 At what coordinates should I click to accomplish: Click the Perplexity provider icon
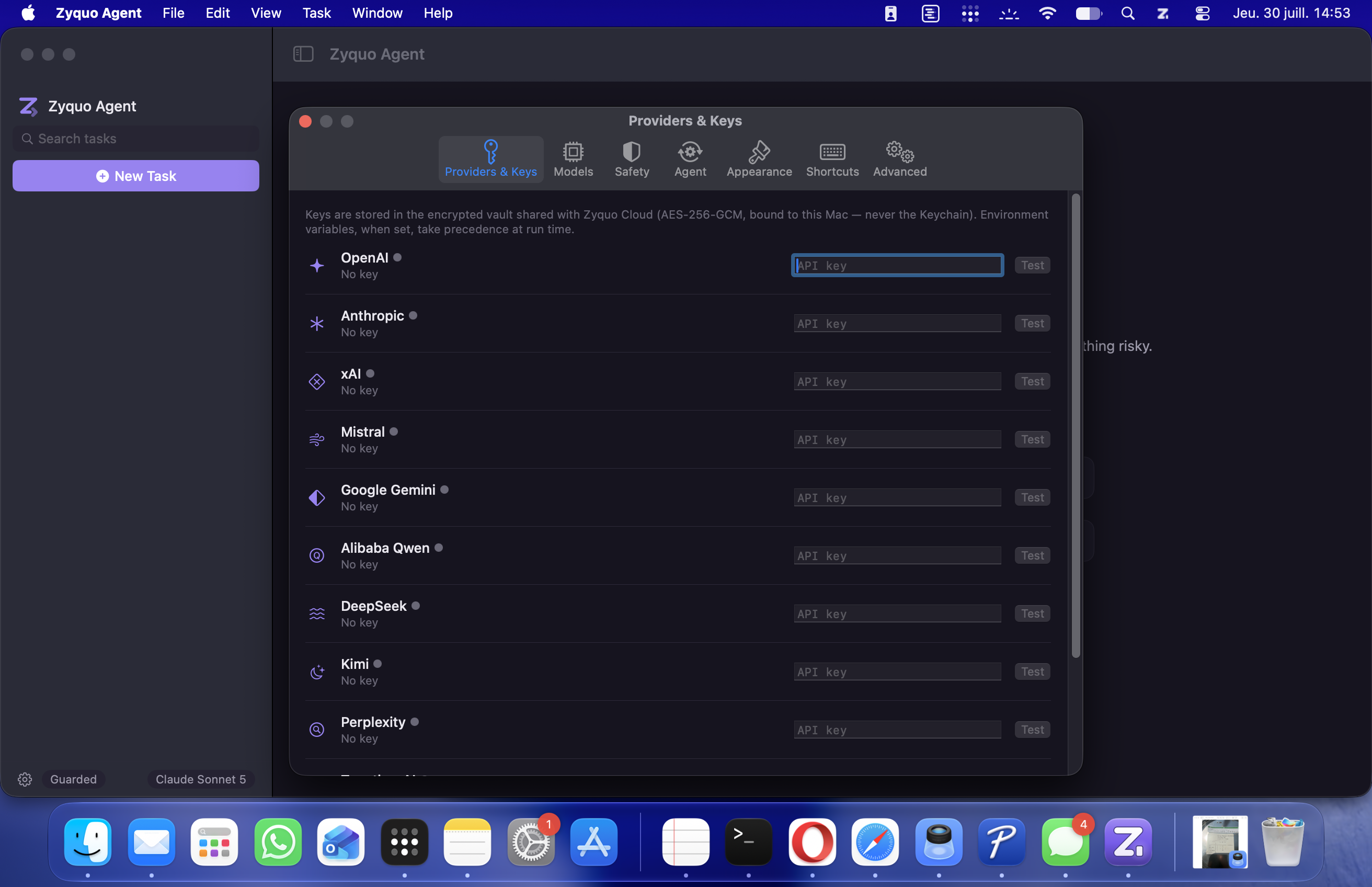click(x=317, y=730)
